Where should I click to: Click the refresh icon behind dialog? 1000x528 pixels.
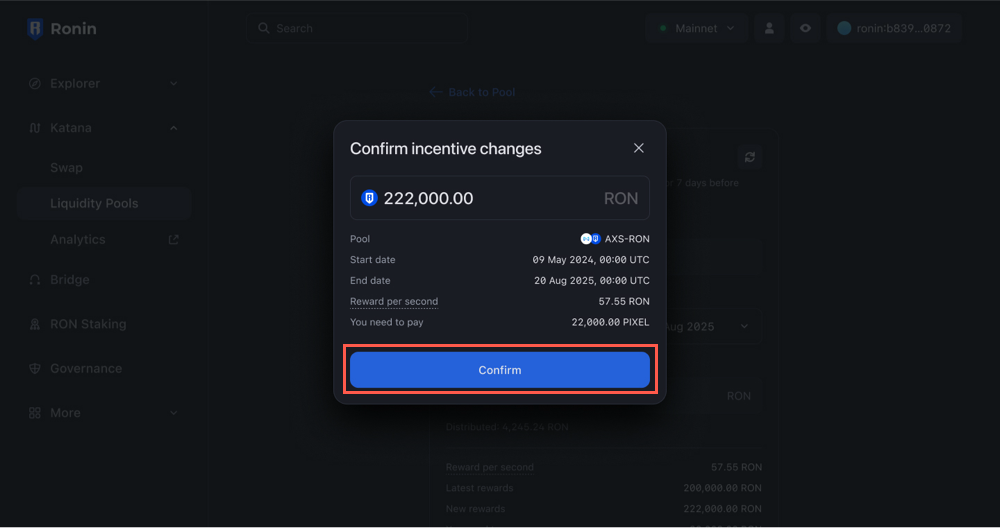click(750, 158)
